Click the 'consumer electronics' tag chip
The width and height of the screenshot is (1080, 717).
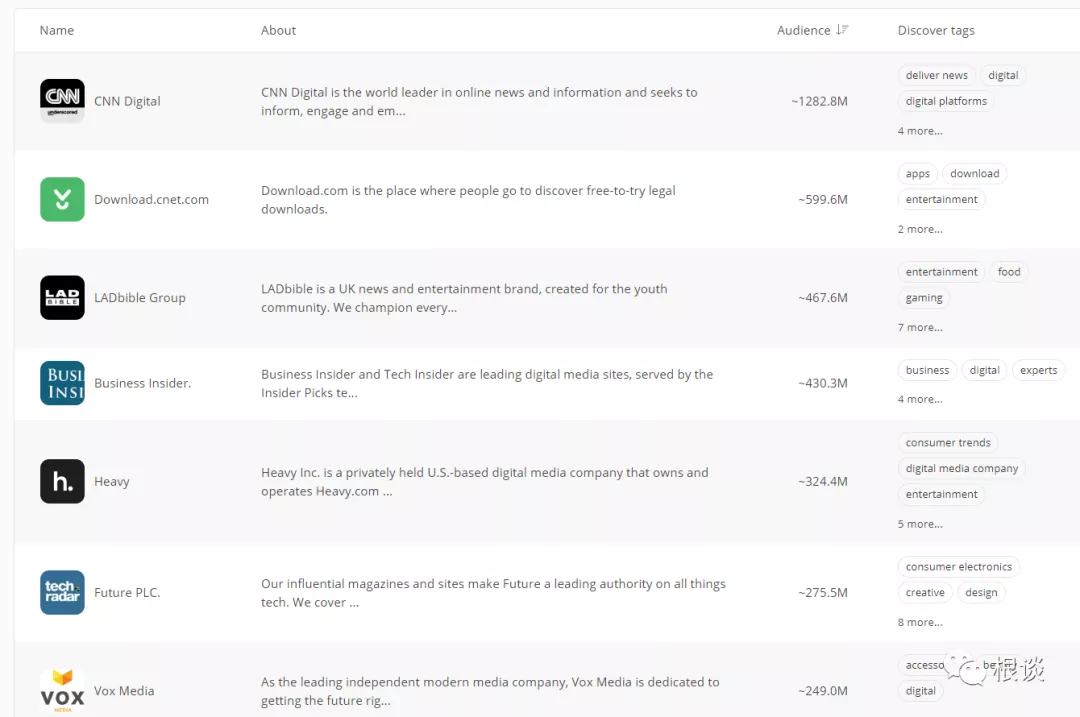point(958,566)
